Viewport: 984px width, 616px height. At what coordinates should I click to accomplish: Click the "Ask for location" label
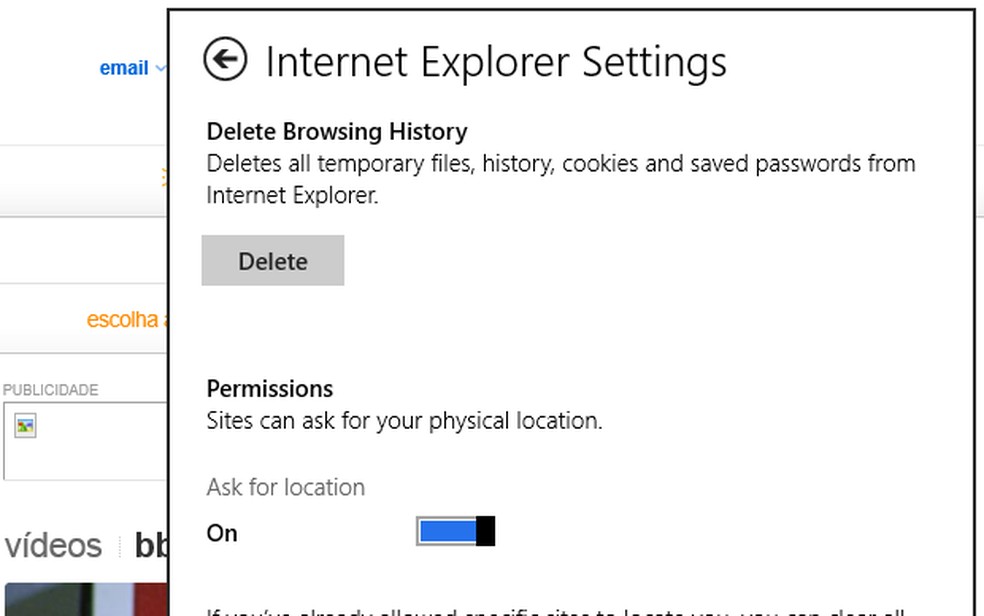(x=286, y=487)
